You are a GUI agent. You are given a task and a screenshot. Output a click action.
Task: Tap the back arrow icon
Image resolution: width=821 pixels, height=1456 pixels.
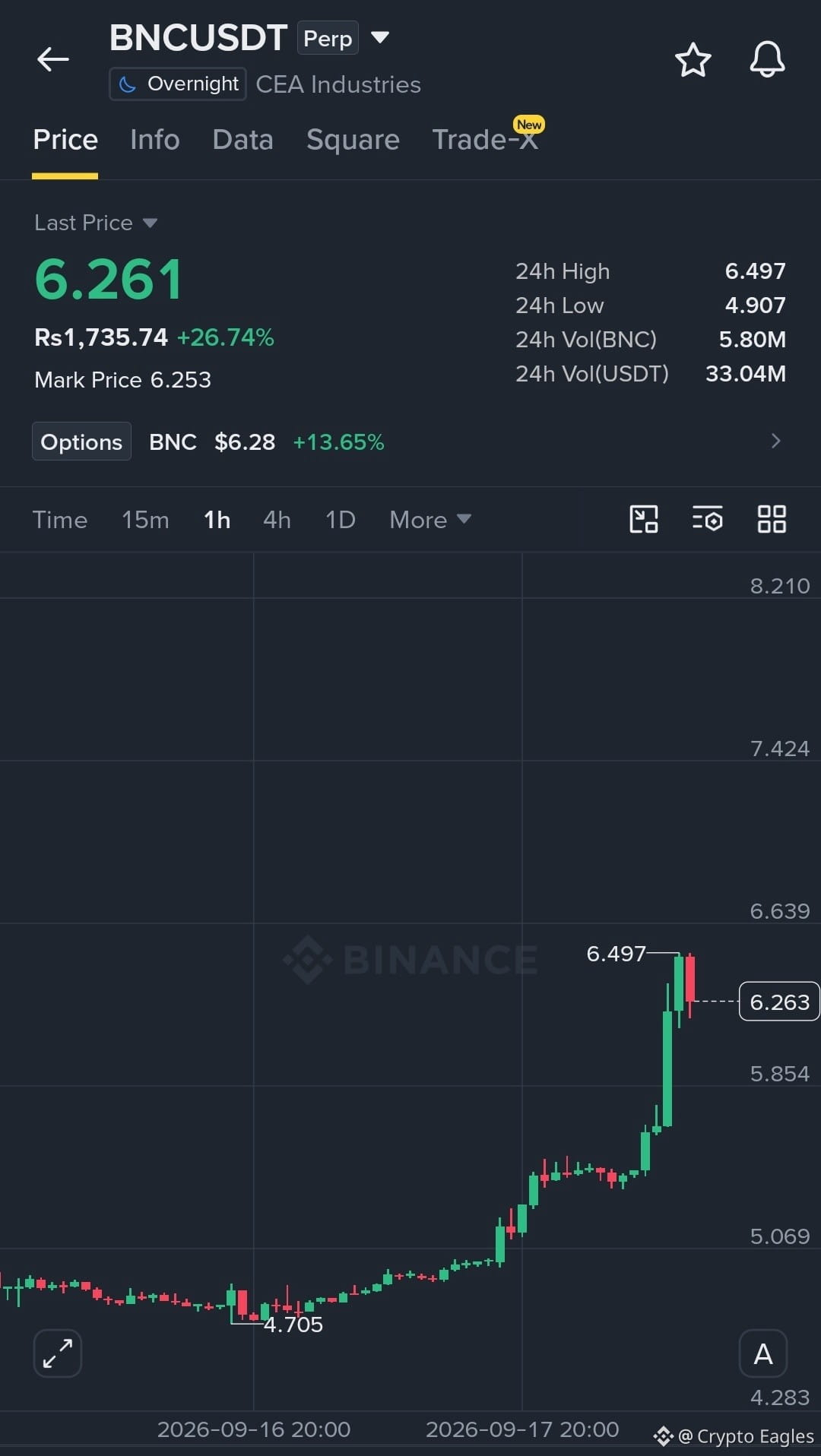click(x=53, y=59)
